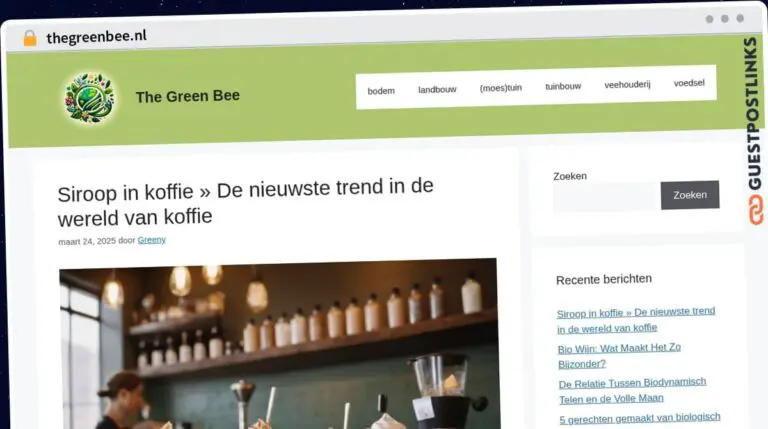Click The Green Bee round logo
768x429 pixels.
pos(90,97)
